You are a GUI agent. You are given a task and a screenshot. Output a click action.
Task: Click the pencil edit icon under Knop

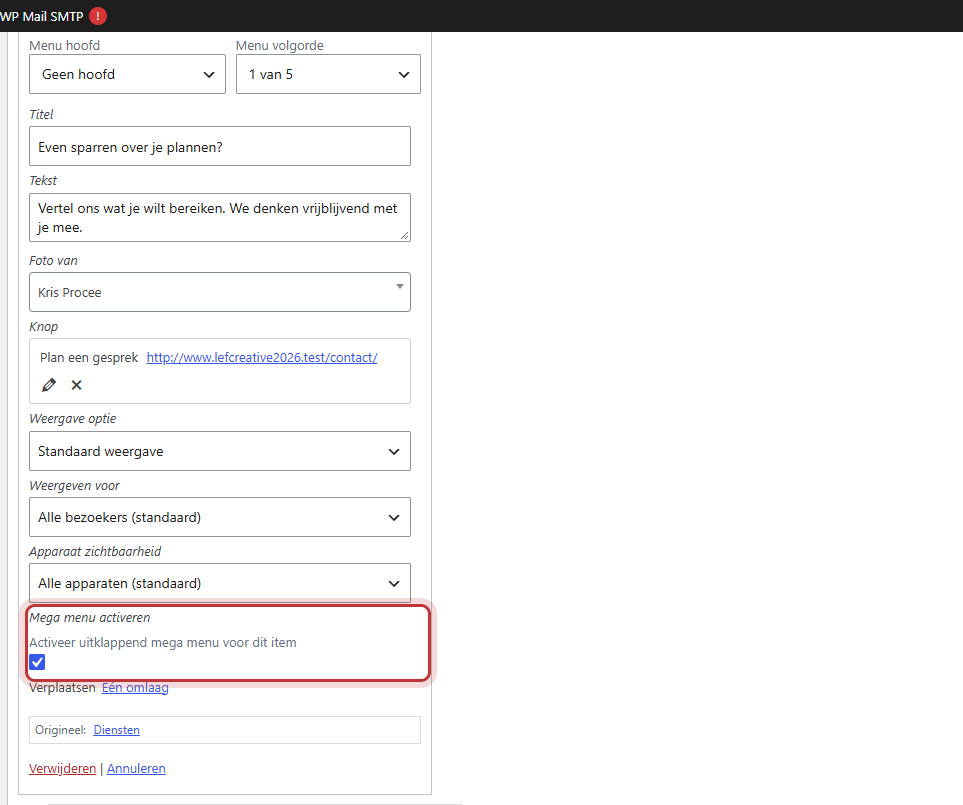coord(49,385)
